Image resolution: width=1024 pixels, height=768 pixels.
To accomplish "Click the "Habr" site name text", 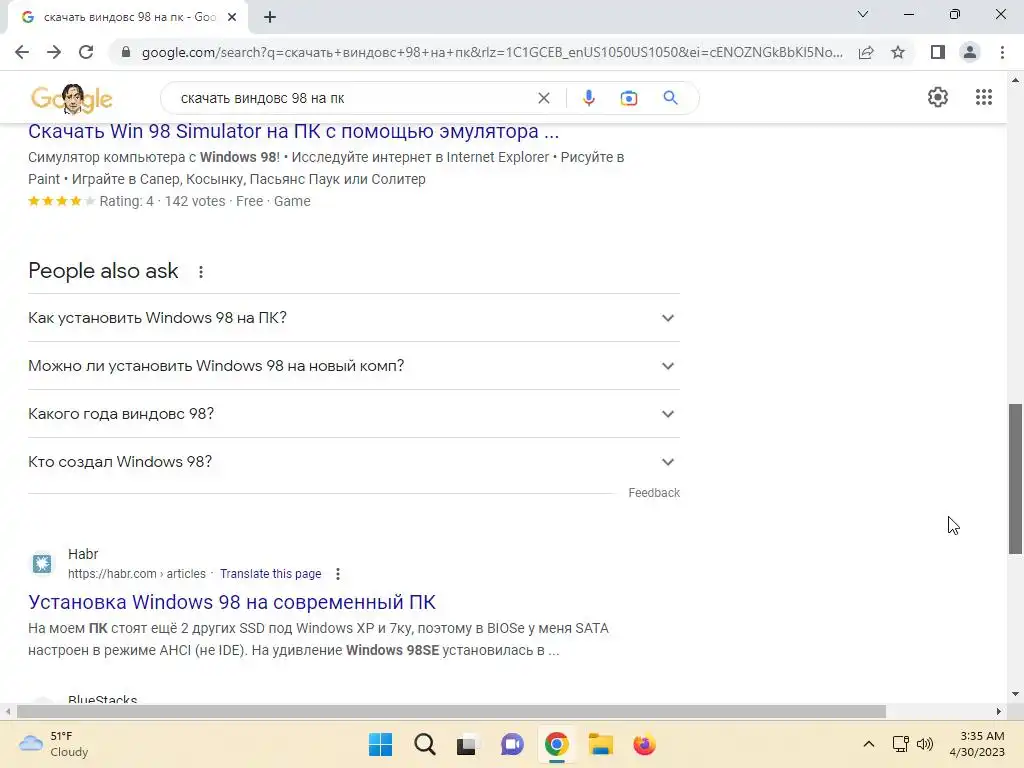I will (83, 554).
